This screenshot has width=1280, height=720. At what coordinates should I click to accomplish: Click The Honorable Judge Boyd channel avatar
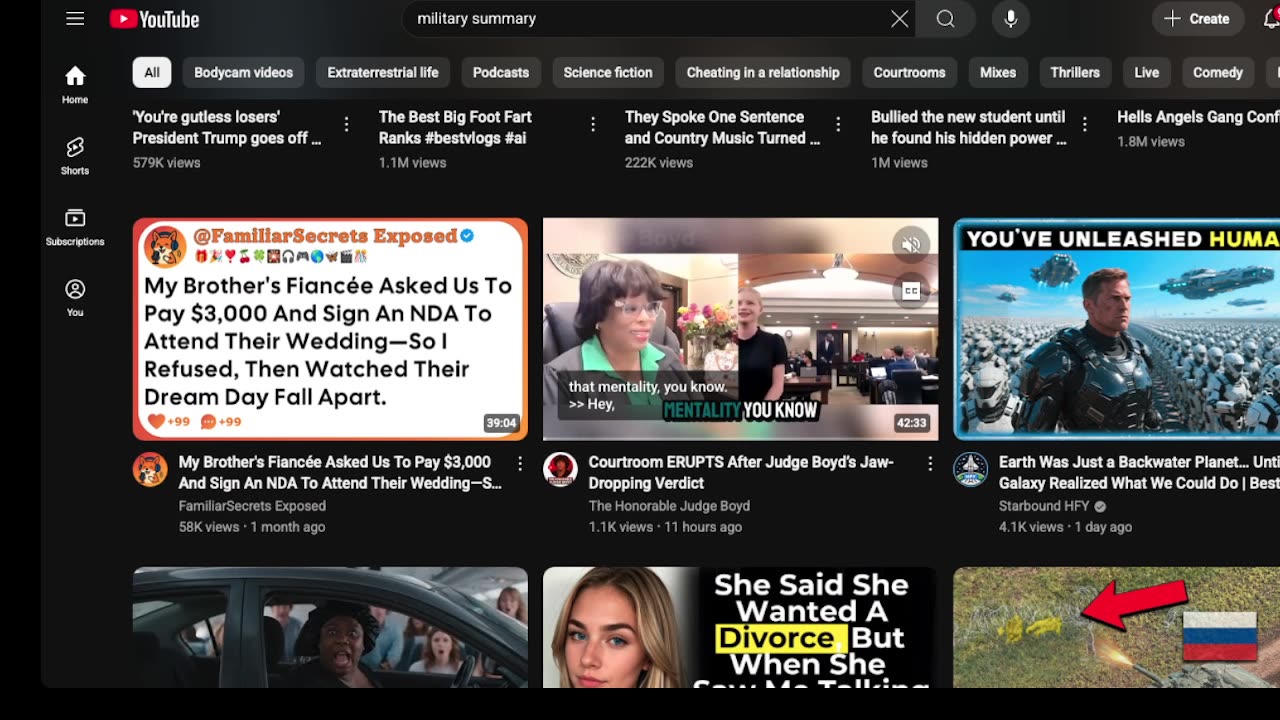click(x=560, y=469)
